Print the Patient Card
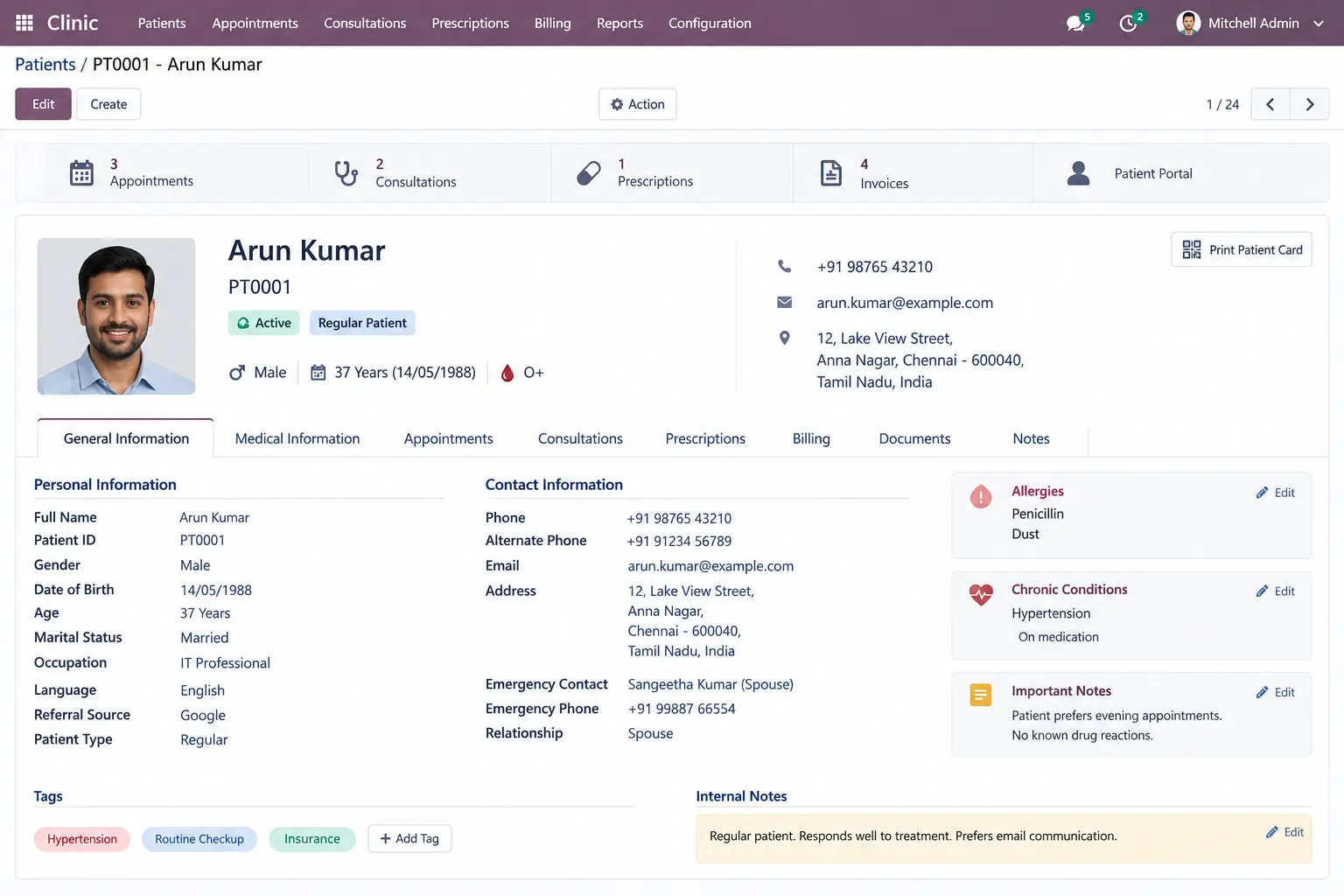 click(1242, 249)
